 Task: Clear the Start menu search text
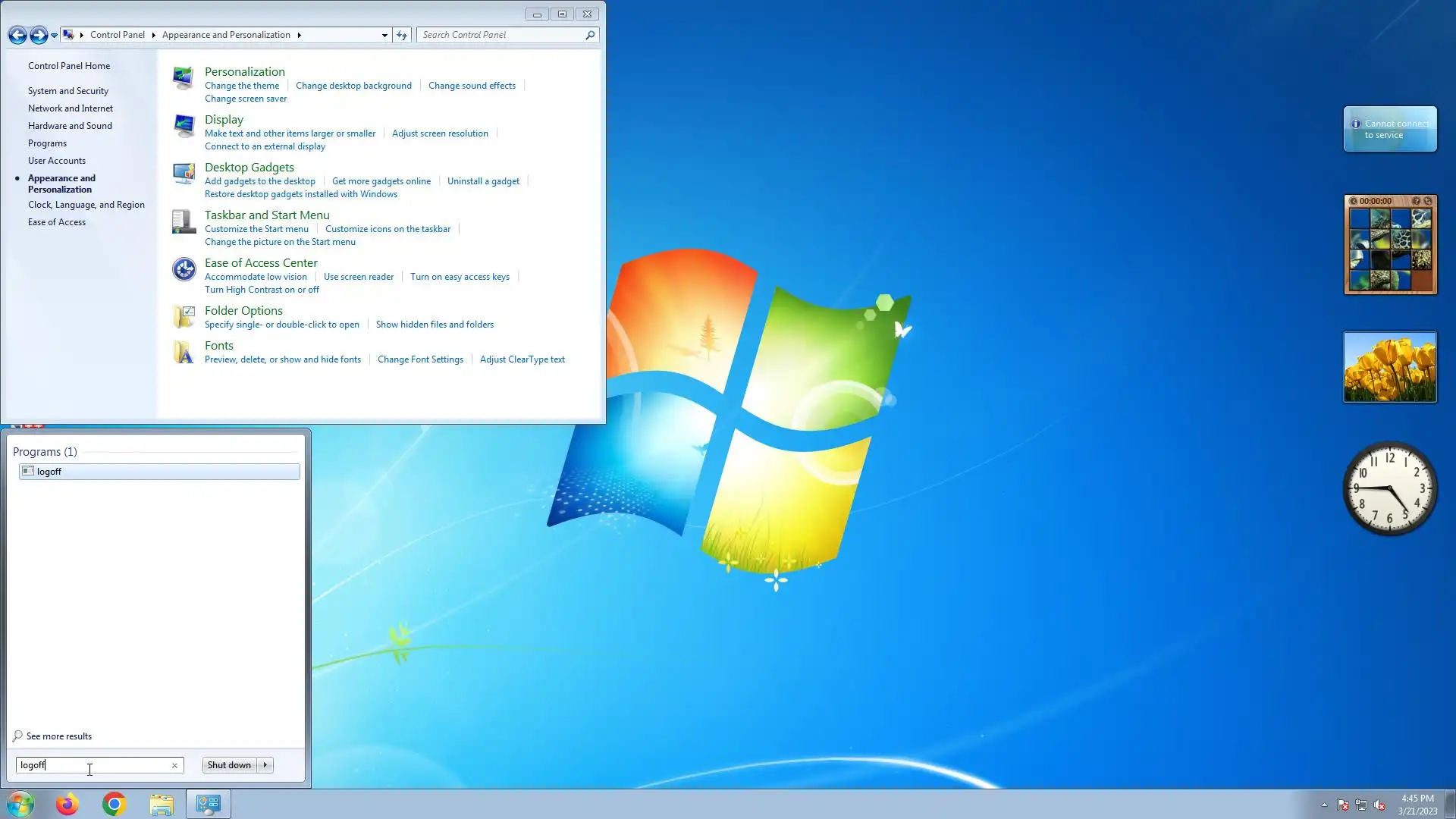[174, 765]
